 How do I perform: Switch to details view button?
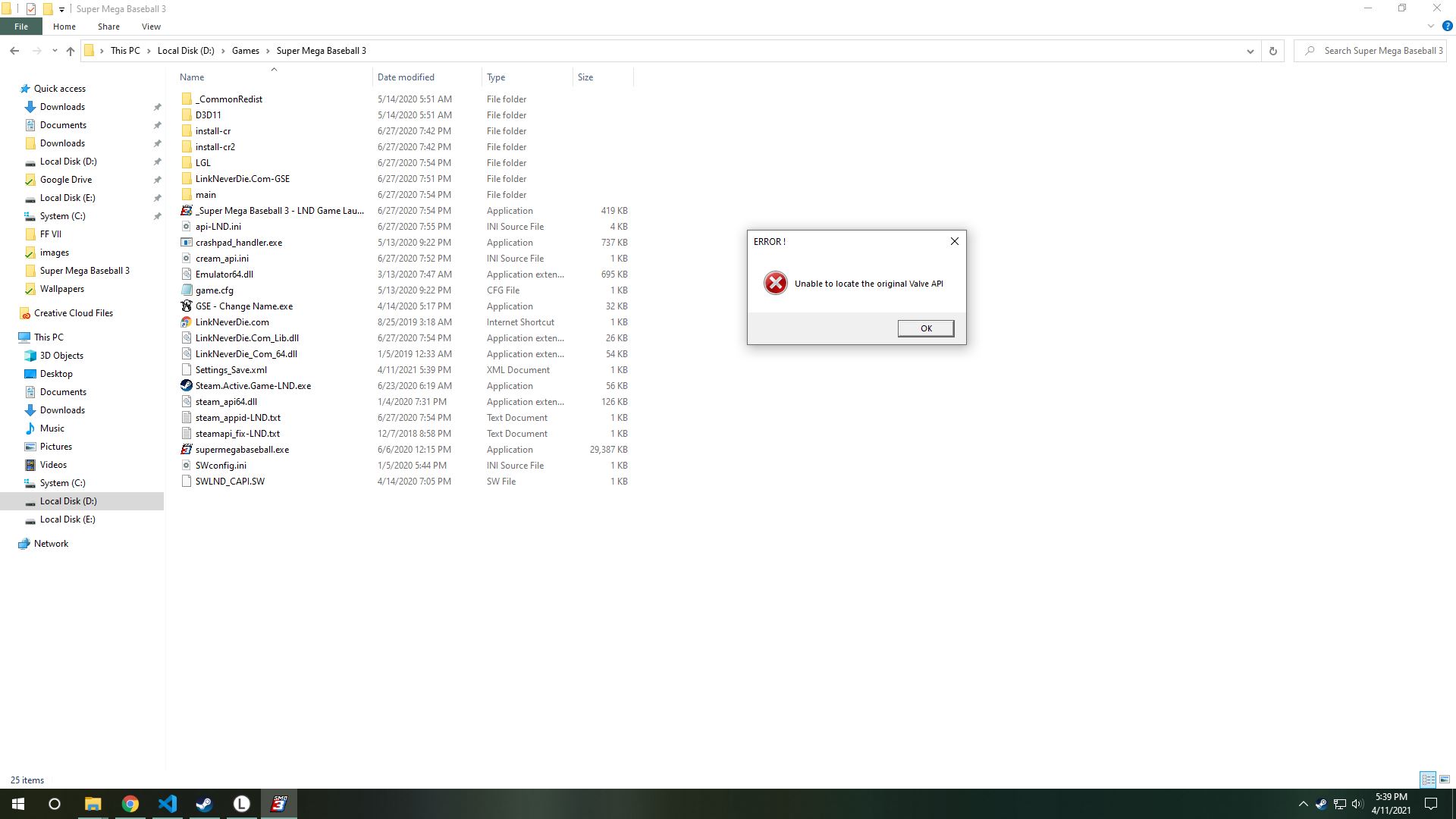pyautogui.click(x=1428, y=780)
